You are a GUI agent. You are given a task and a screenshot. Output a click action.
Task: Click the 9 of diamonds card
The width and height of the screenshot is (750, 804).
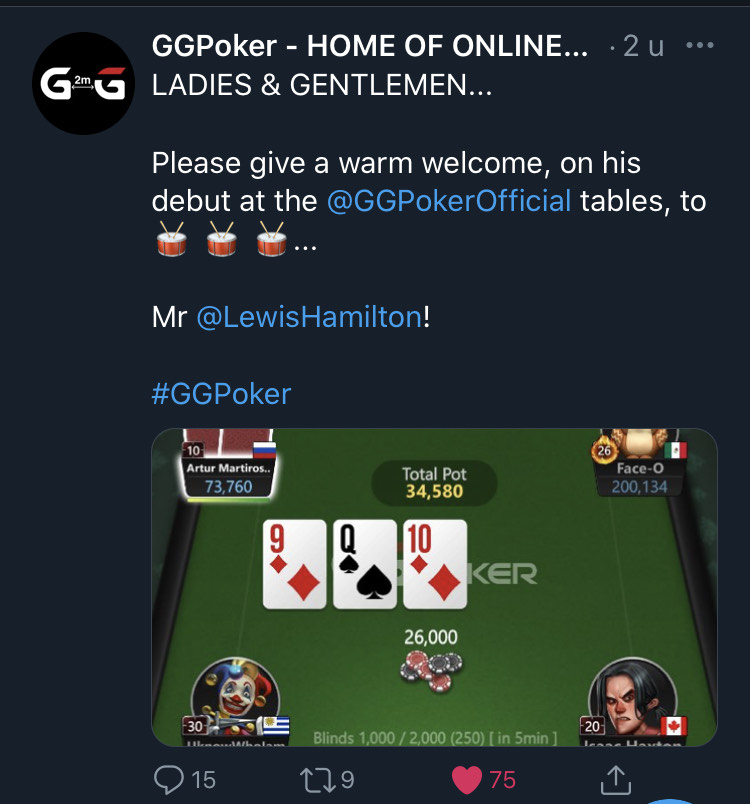[294, 564]
